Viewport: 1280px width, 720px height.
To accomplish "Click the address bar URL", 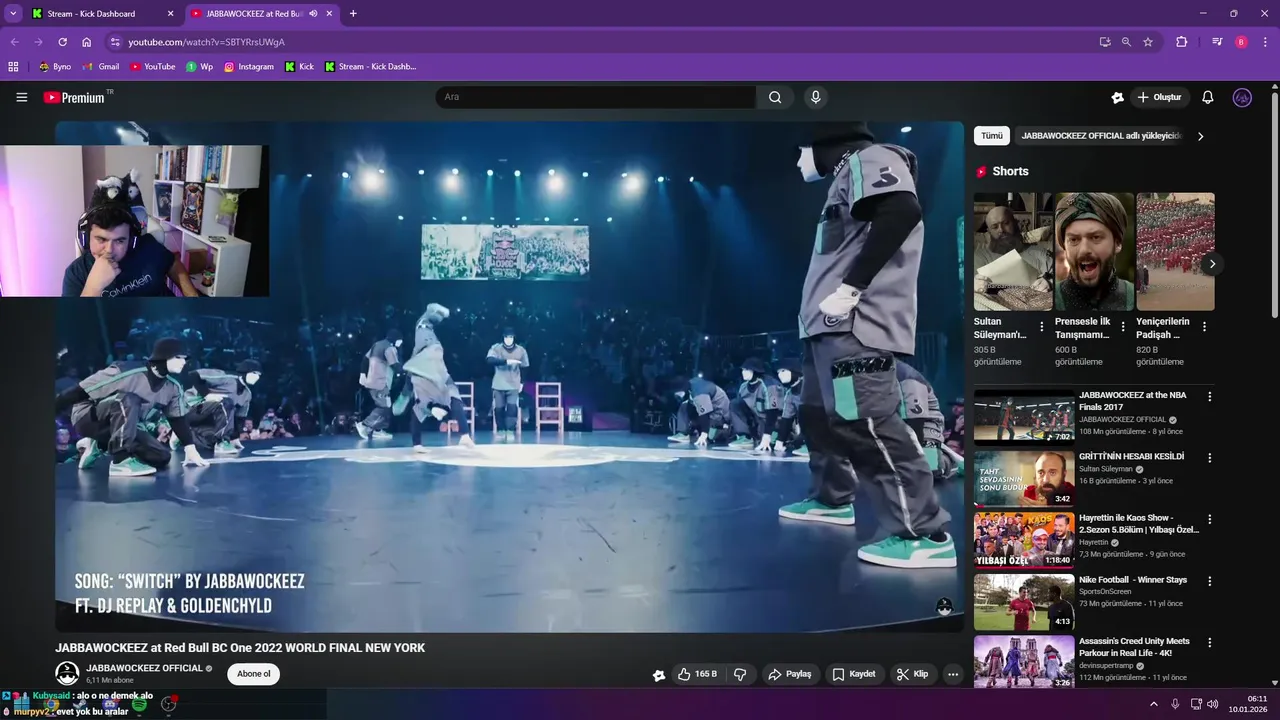I will coord(207,42).
